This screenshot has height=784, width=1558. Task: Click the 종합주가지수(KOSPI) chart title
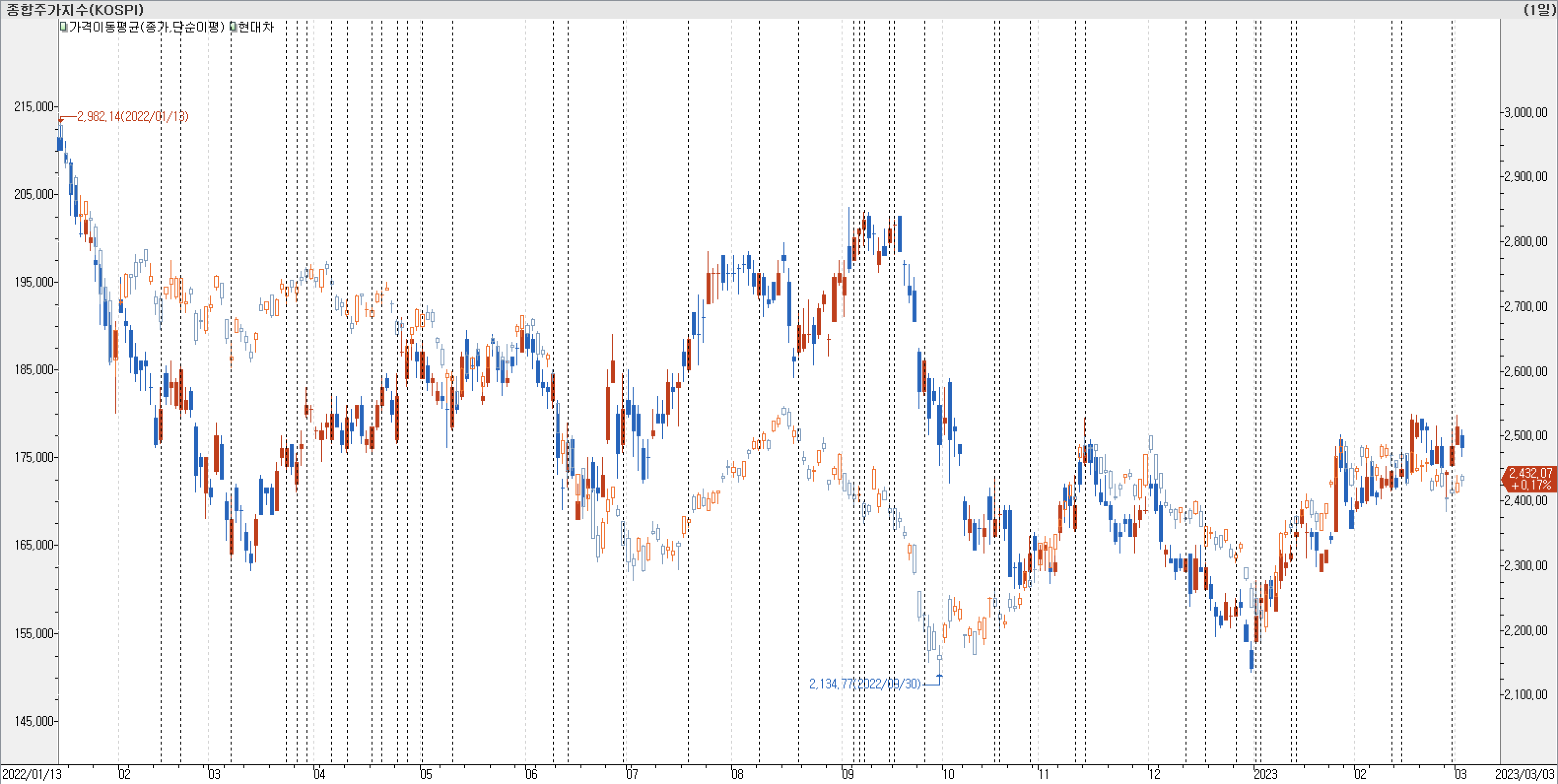(x=75, y=9)
